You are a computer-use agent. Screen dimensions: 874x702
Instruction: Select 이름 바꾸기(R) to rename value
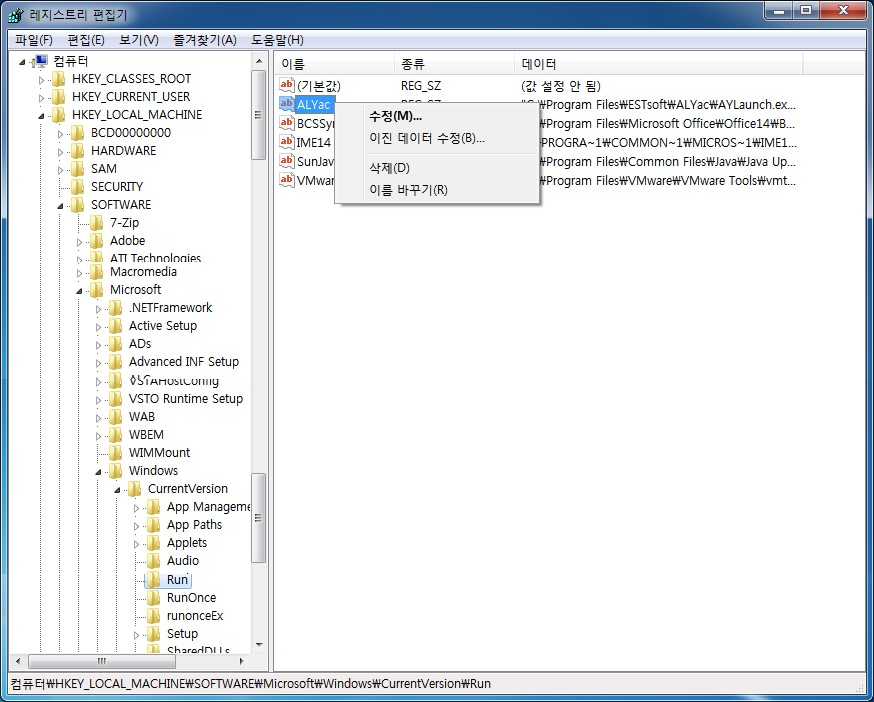408,190
